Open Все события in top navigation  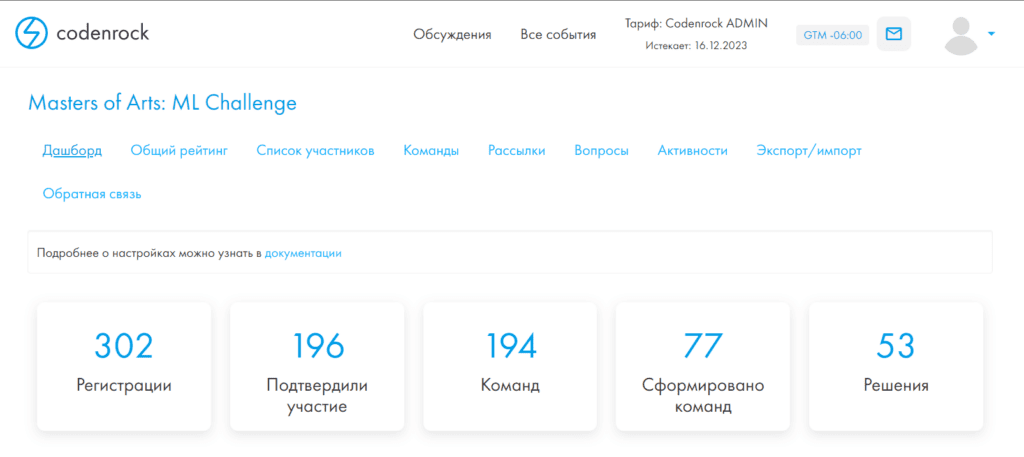558,35
